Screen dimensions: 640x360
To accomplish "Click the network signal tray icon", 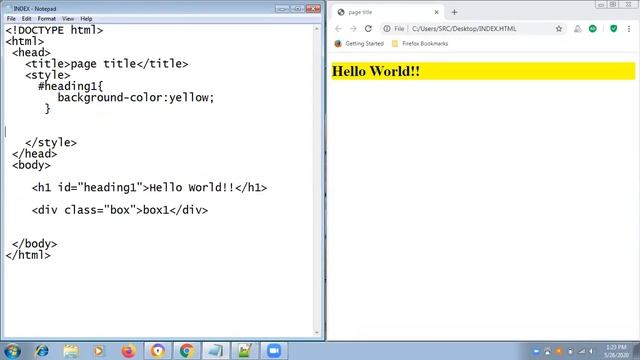I will coord(582,351).
